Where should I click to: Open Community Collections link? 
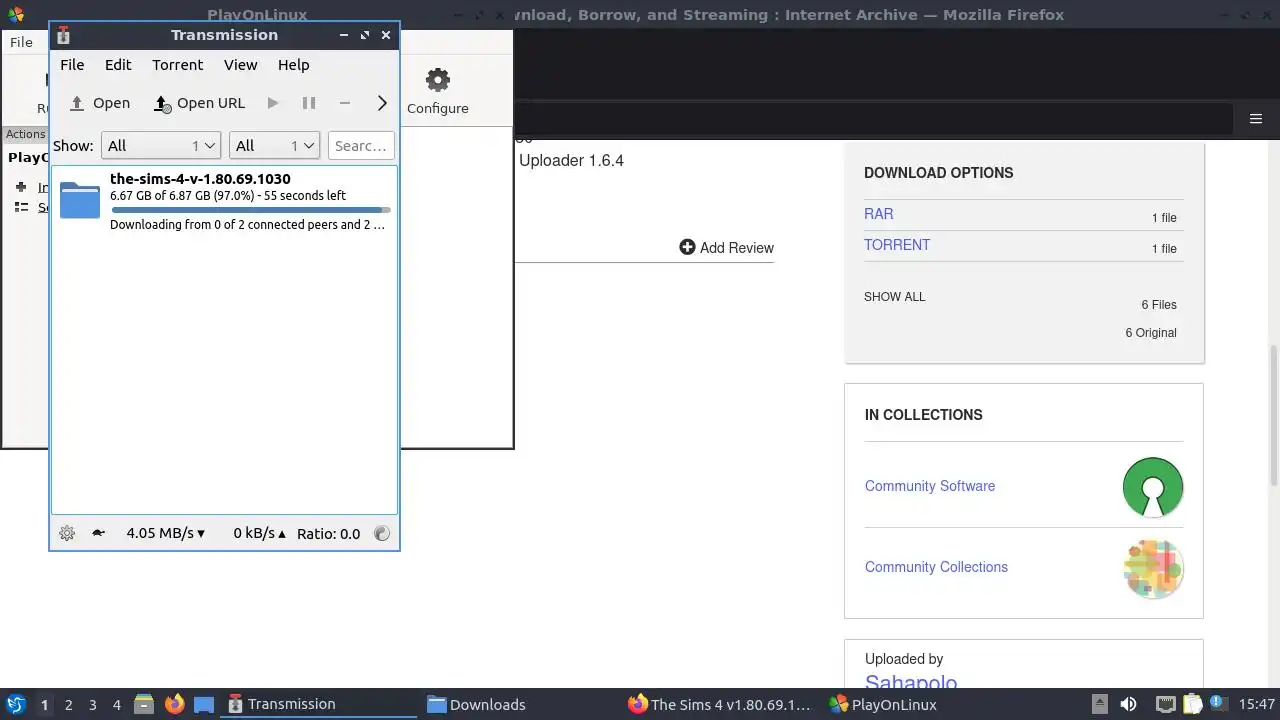pos(936,567)
